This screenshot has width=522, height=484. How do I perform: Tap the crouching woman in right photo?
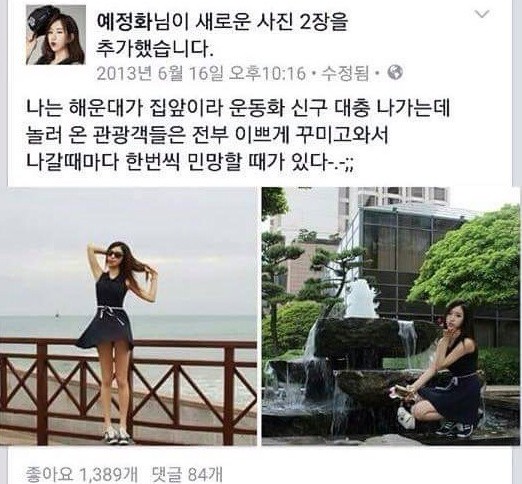(443, 368)
